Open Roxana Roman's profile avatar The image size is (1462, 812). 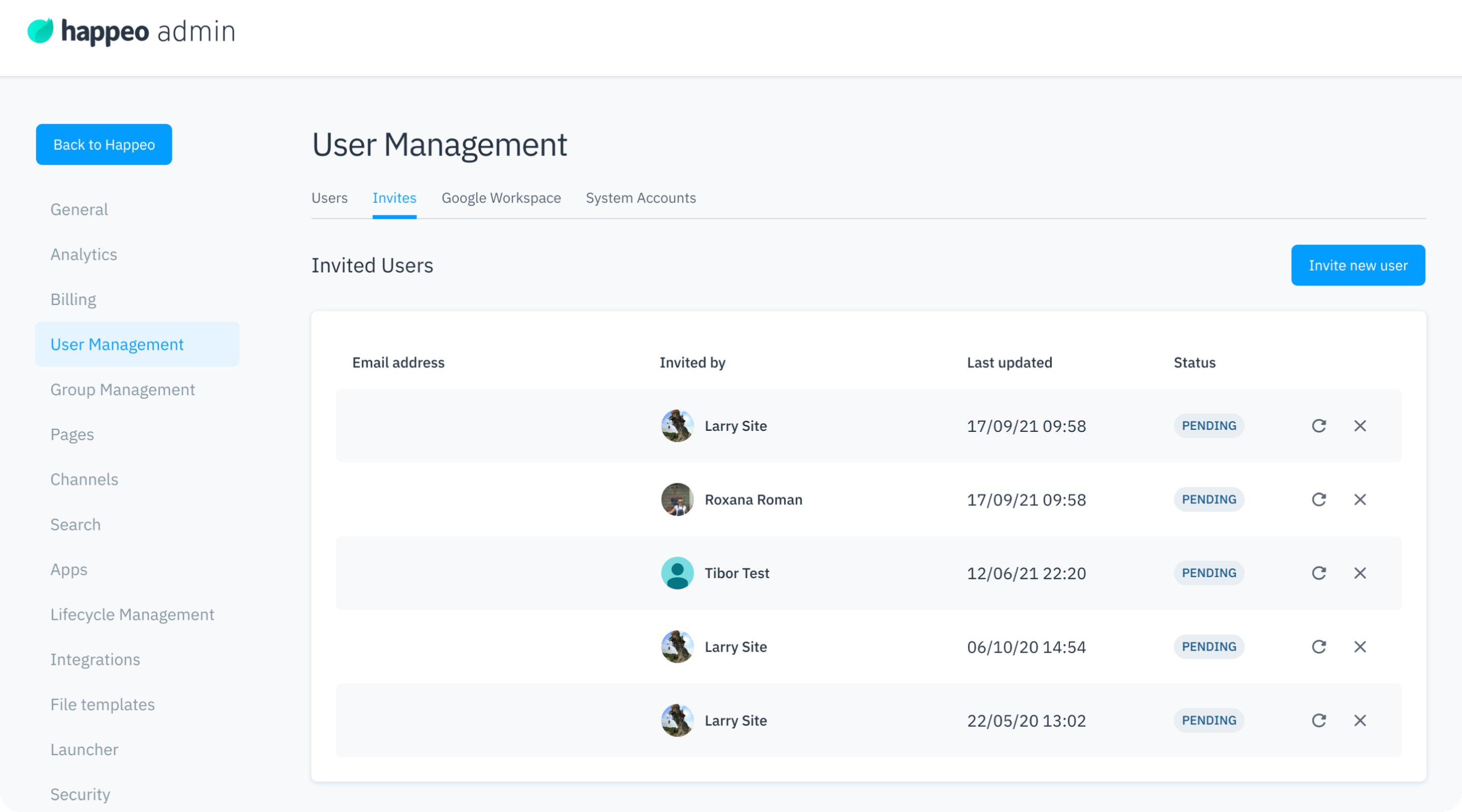coord(677,499)
